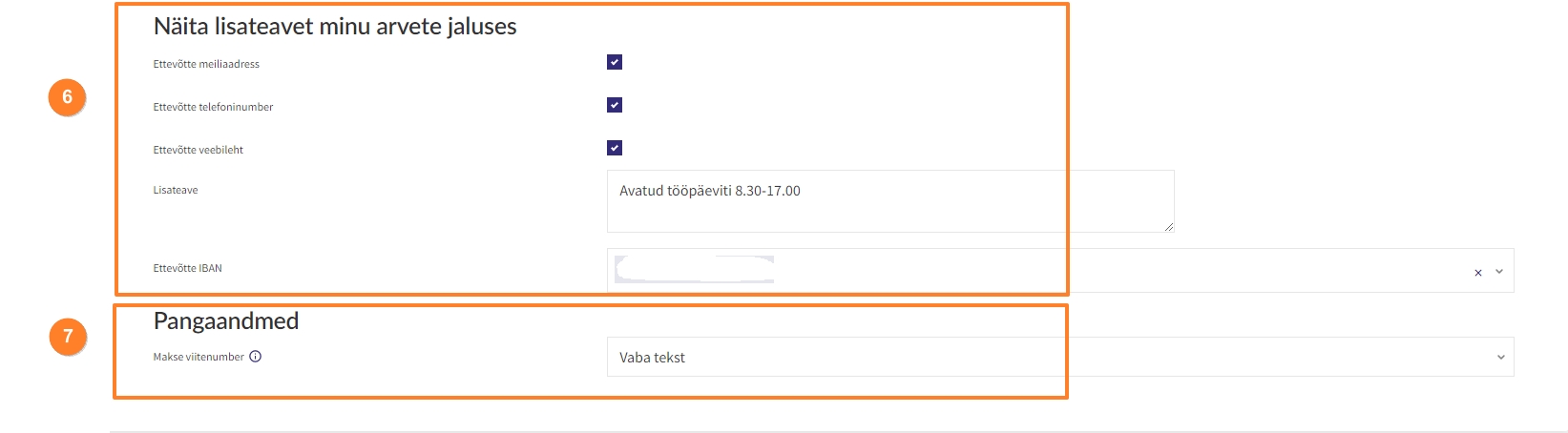Disable the Ettevõtte telefoninumber checkbox
1568x433 pixels.
click(x=615, y=105)
